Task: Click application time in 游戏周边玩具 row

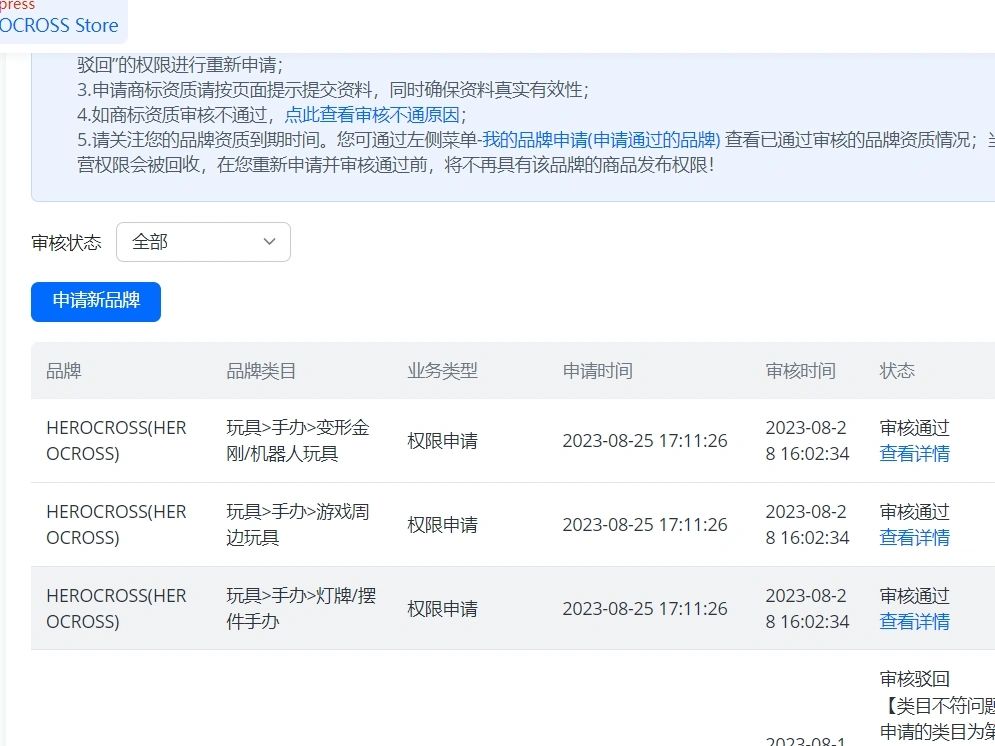Action: [645, 525]
